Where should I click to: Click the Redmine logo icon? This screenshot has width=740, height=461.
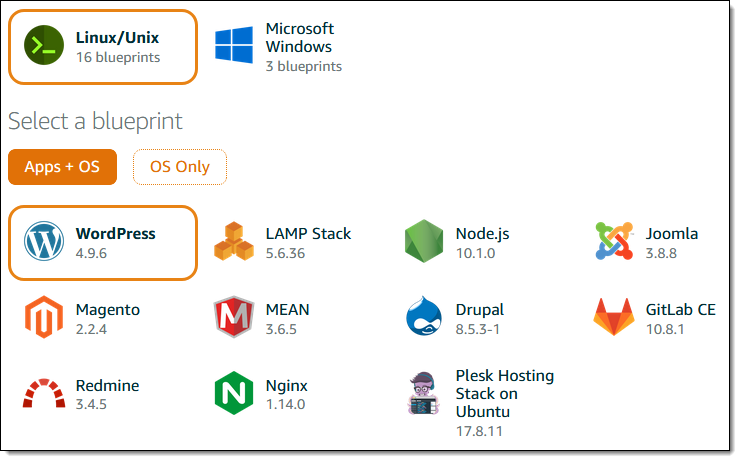tap(44, 394)
